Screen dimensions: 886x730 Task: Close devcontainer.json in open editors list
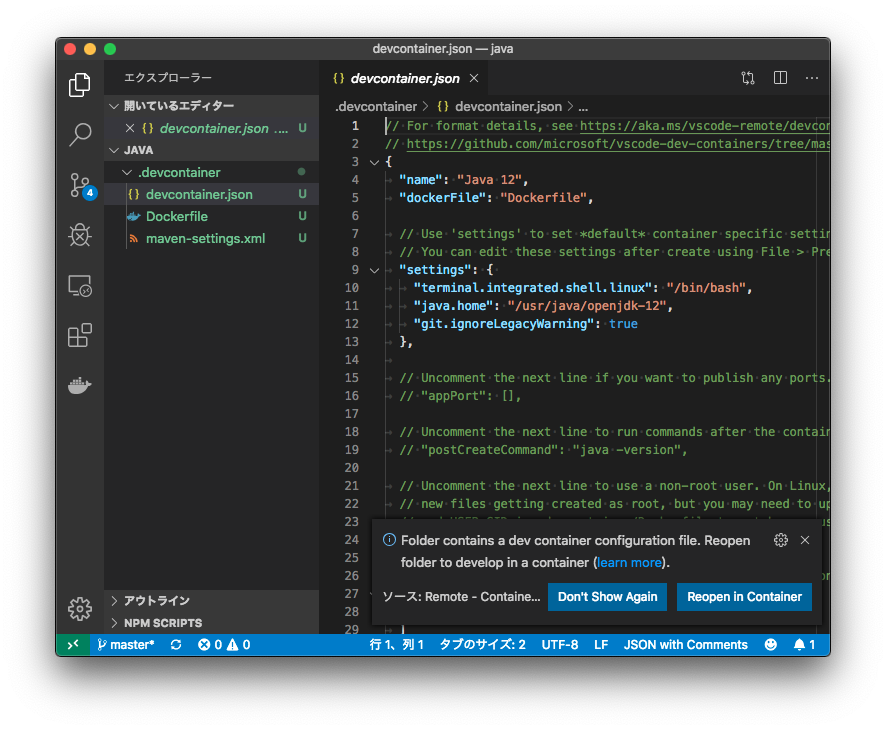[129, 128]
